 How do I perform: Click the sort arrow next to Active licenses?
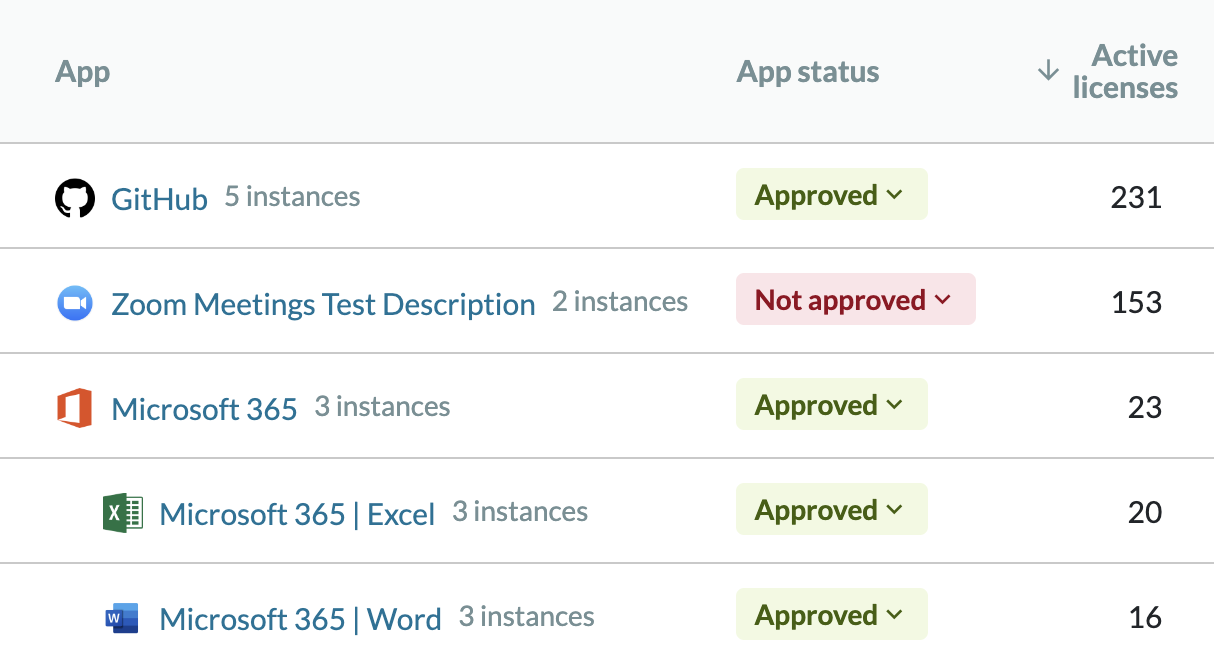click(1048, 71)
